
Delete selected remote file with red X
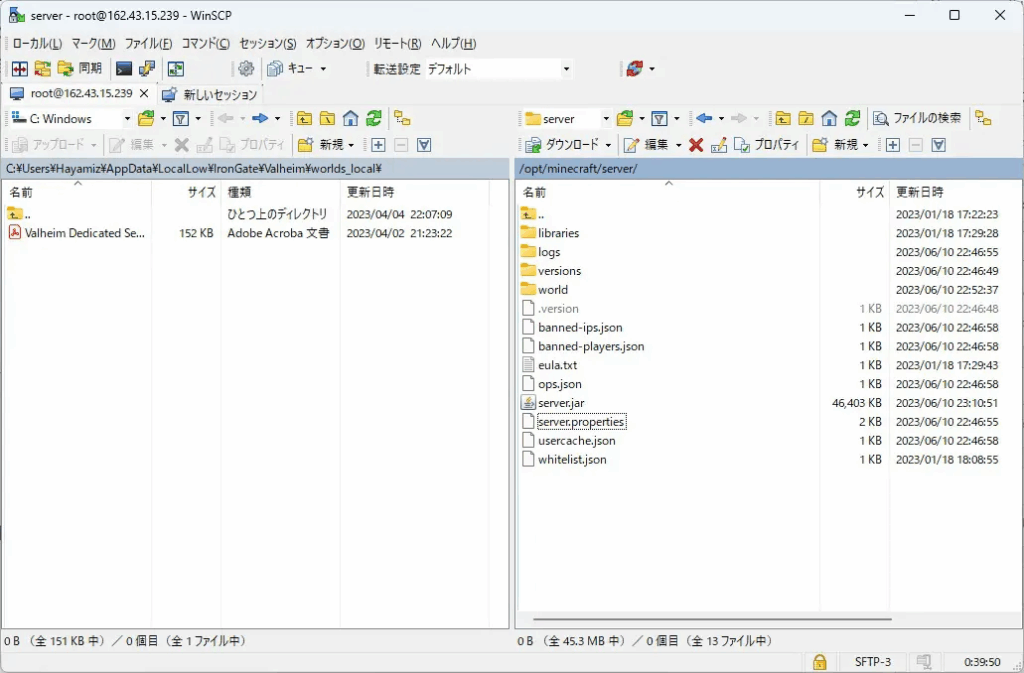point(696,145)
